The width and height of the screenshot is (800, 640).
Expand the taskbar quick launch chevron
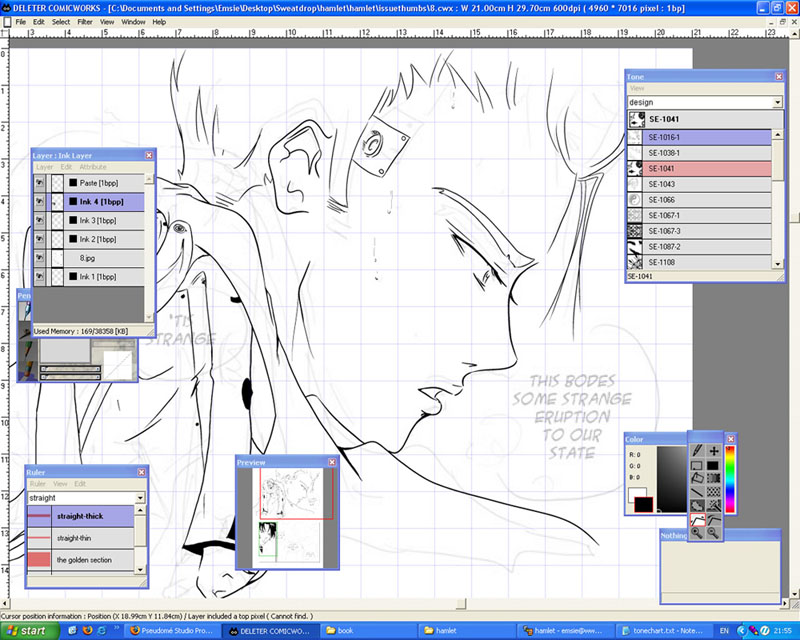click(116, 629)
